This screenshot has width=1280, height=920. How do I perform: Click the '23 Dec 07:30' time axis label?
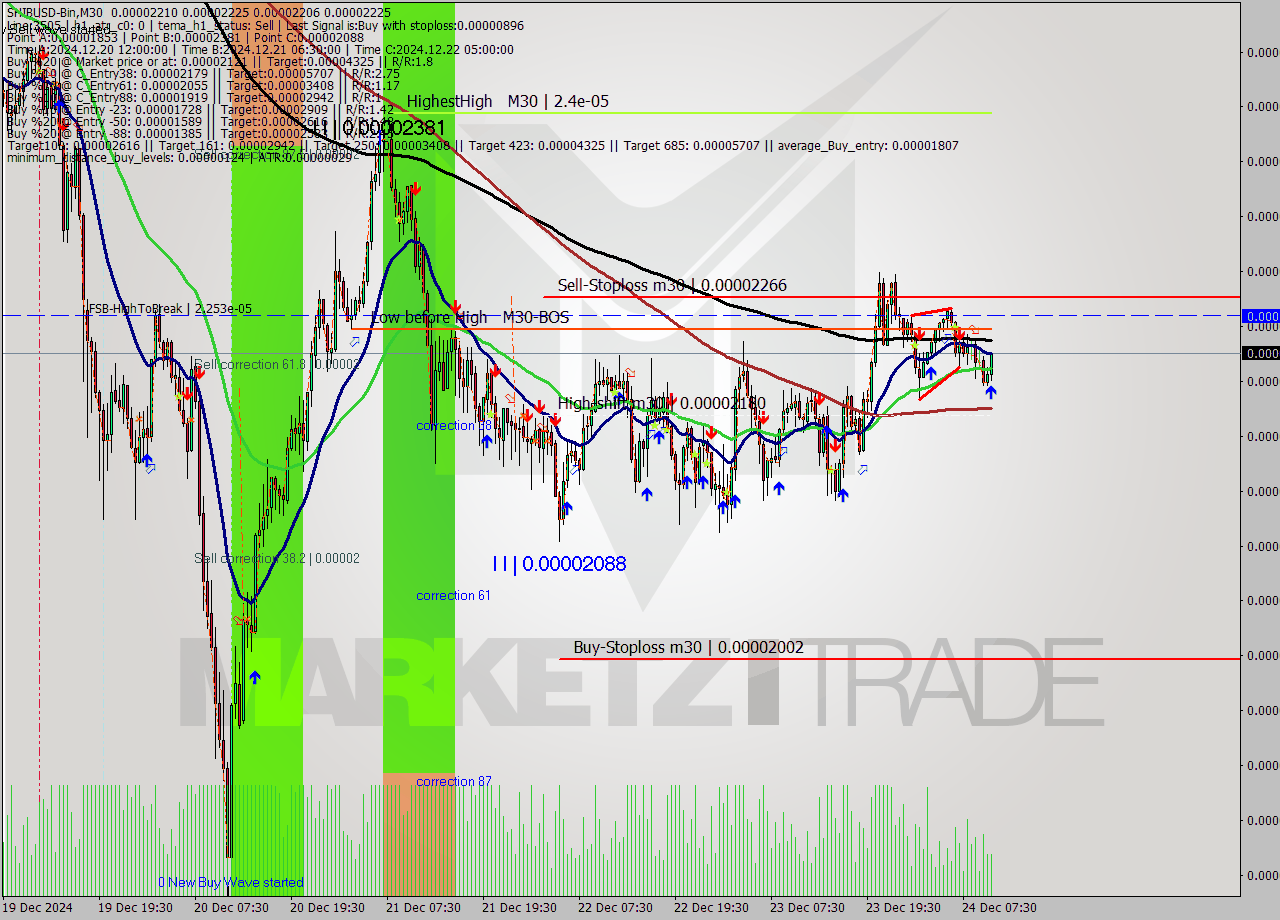click(807, 907)
